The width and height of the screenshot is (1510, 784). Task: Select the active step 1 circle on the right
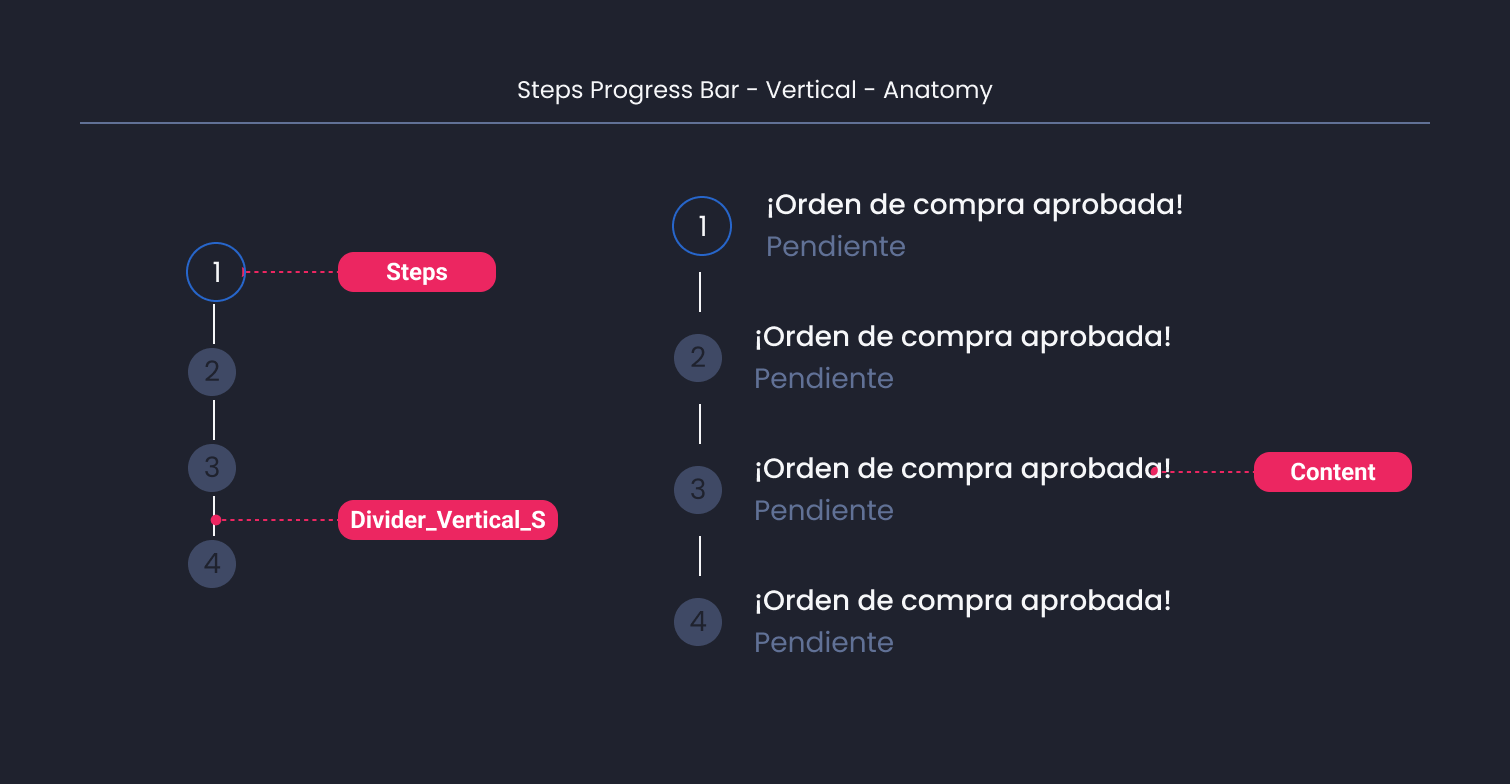pyautogui.click(x=701, y=226)
